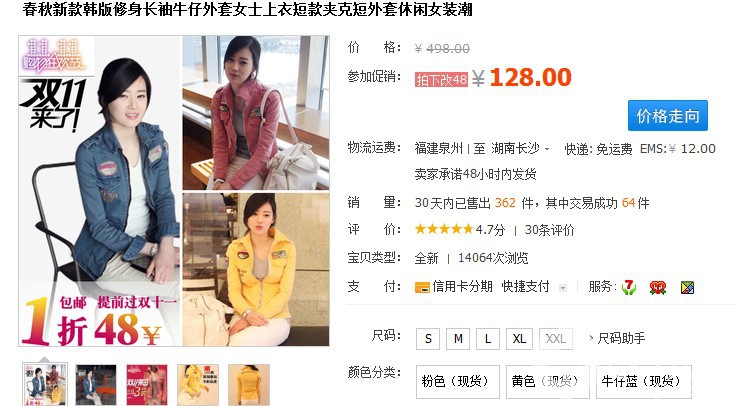
Task: Click the credit card installment icon
Action: [422, 287]
